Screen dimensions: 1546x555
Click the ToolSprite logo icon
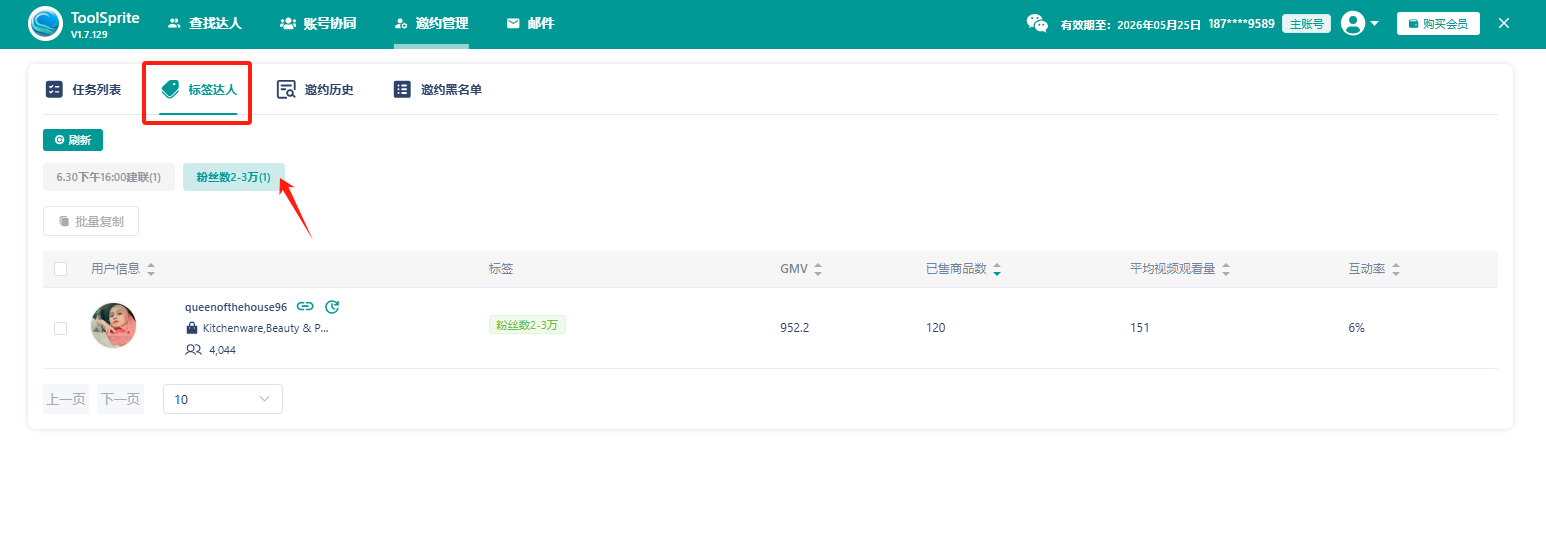click(44, 23)
